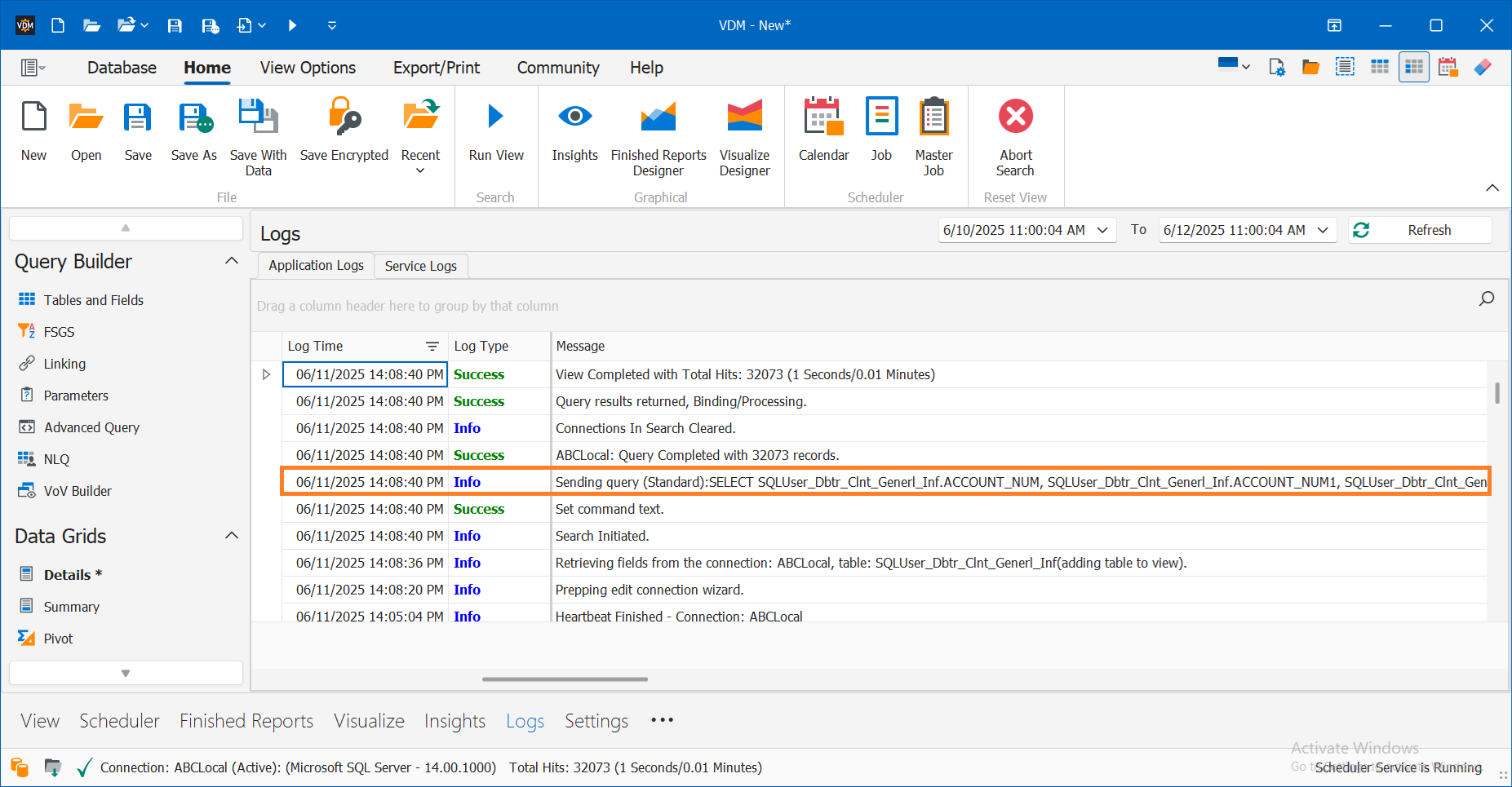Collapse the ribbon with the chevron

pos(1492,188)
